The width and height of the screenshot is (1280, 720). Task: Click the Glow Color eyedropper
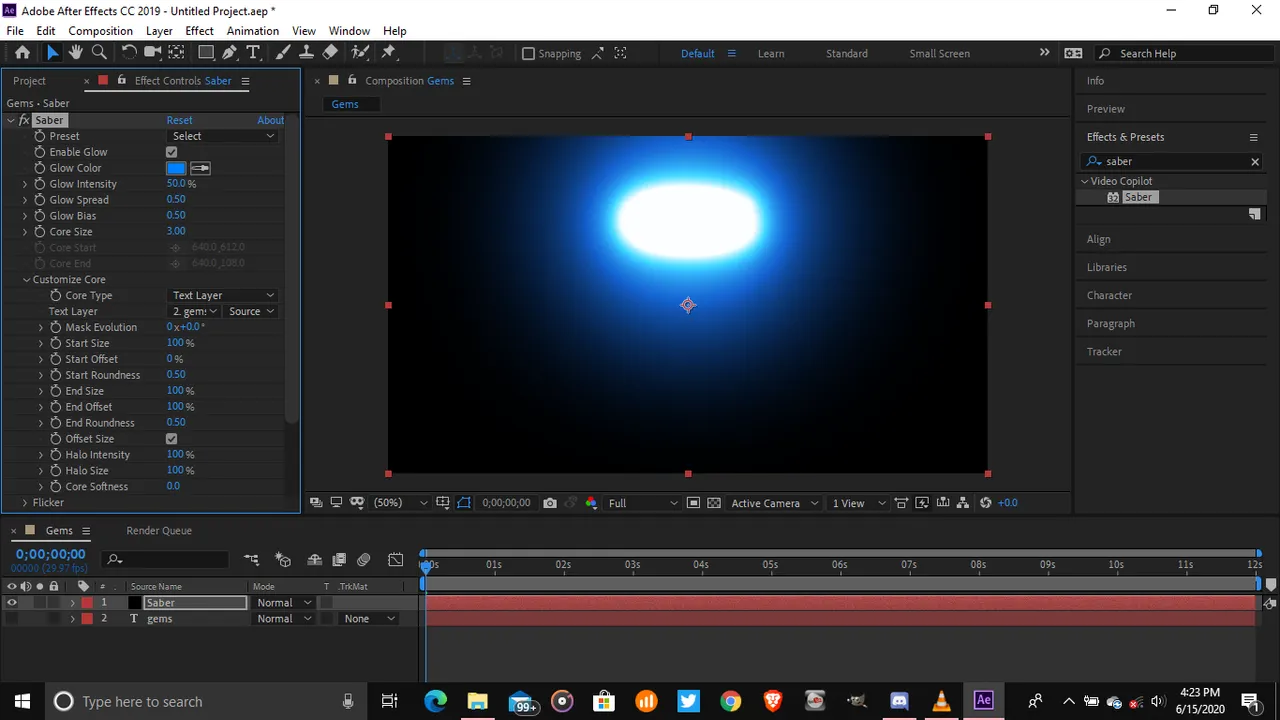point(200,168)
